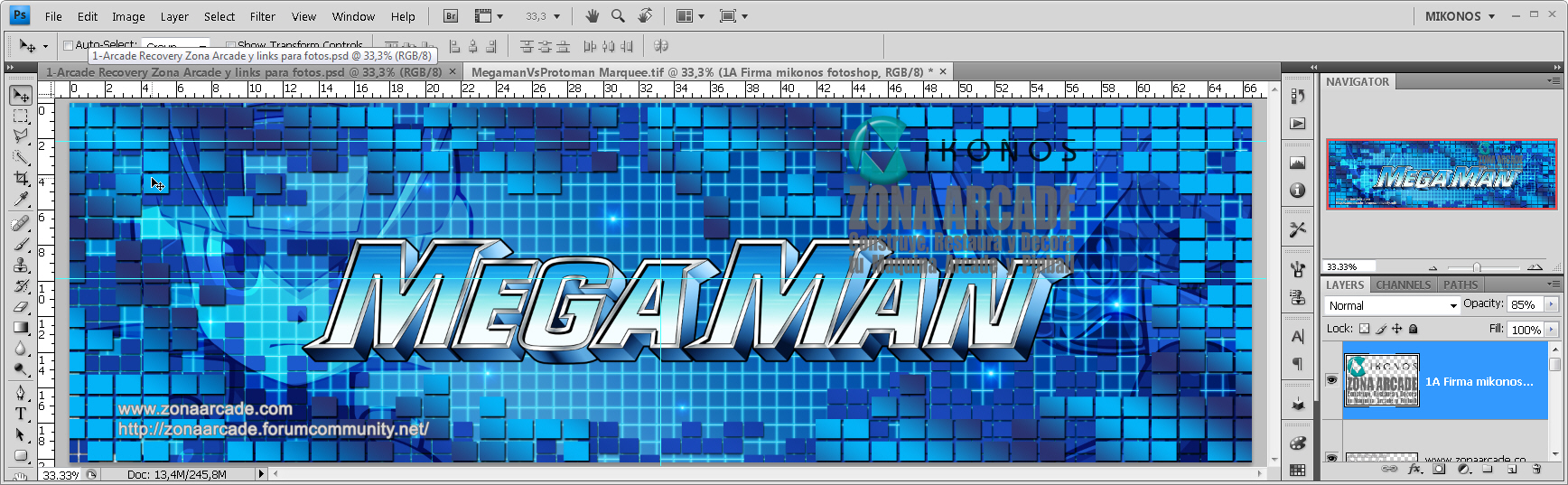Enable Show Transform Controls checkbox
Screen dimensions: 1568x485
point(230,45)
